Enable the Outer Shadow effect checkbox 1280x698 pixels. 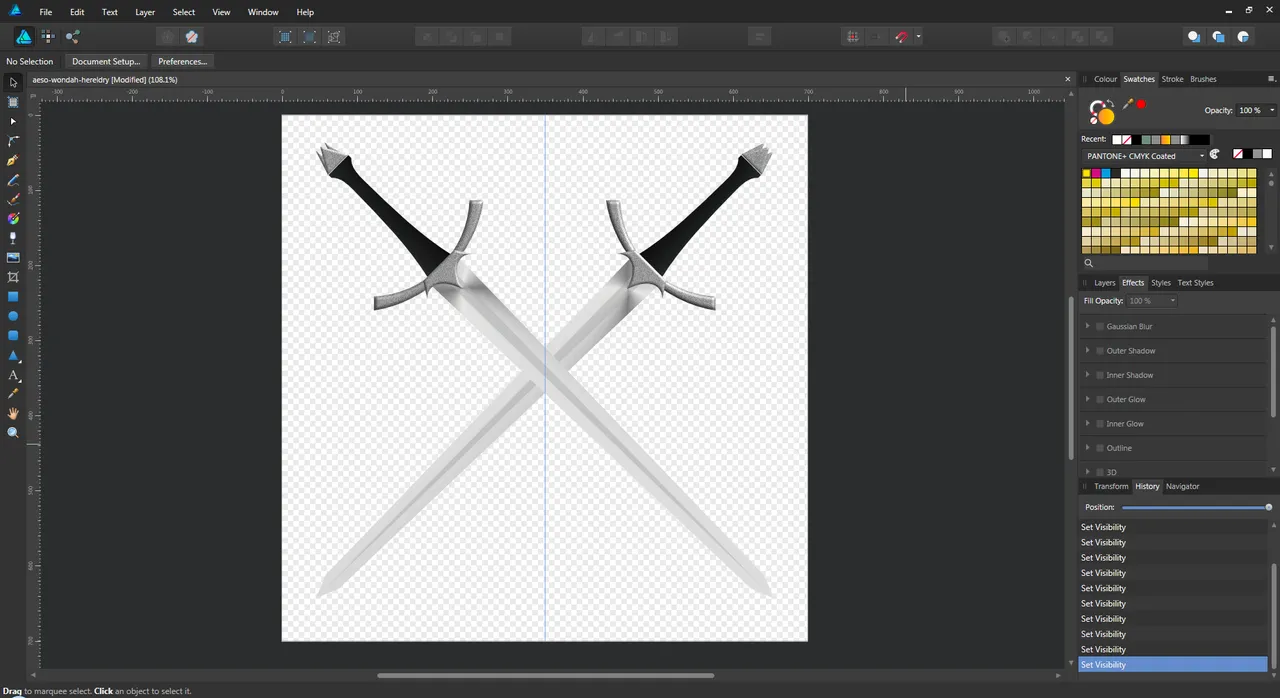1100,350
